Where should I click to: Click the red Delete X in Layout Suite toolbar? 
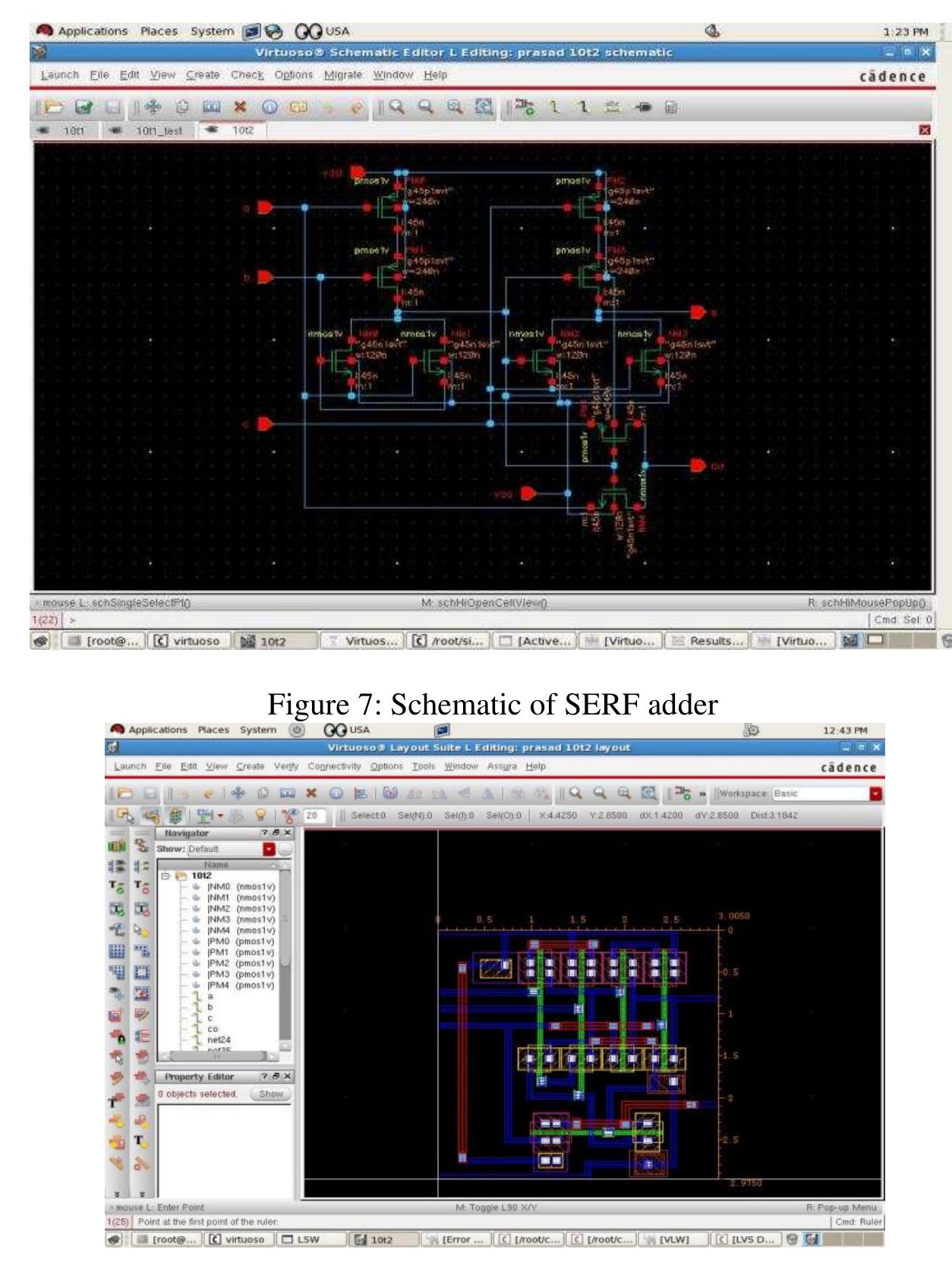tap(311, 793)
